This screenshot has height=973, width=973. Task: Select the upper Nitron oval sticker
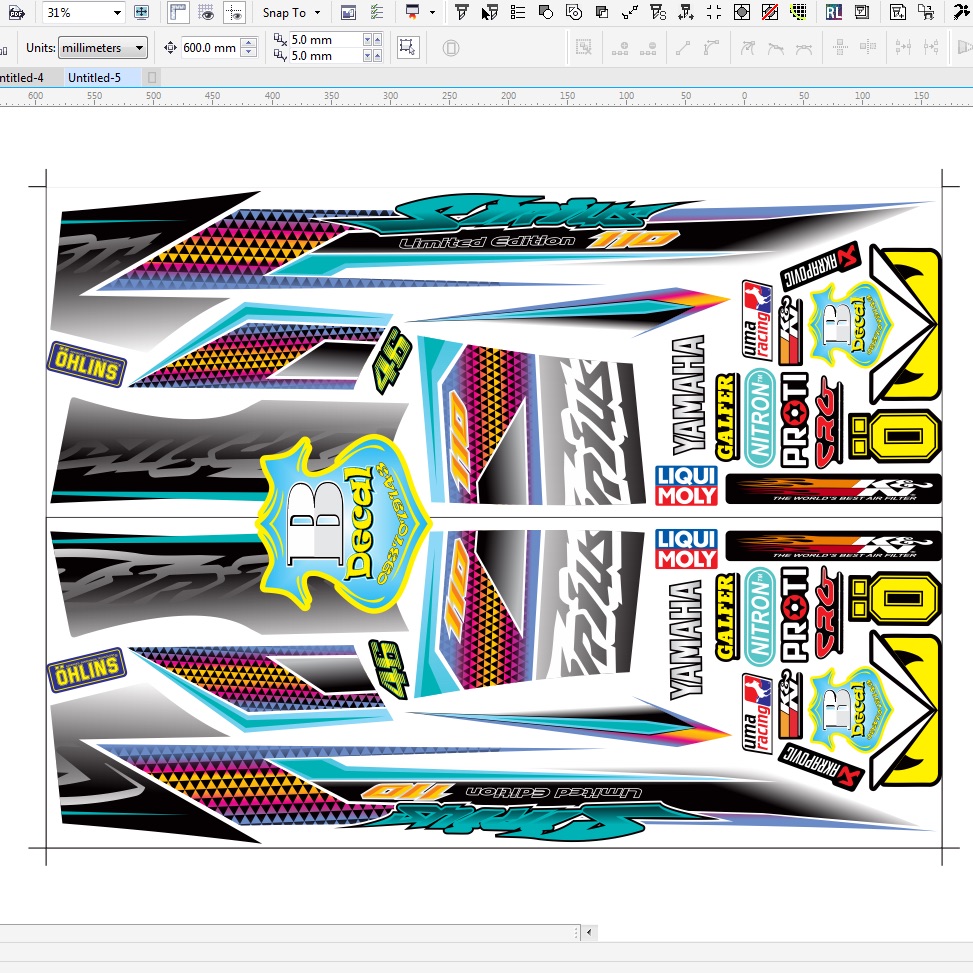pyautogui.click(x=760, y=418)
